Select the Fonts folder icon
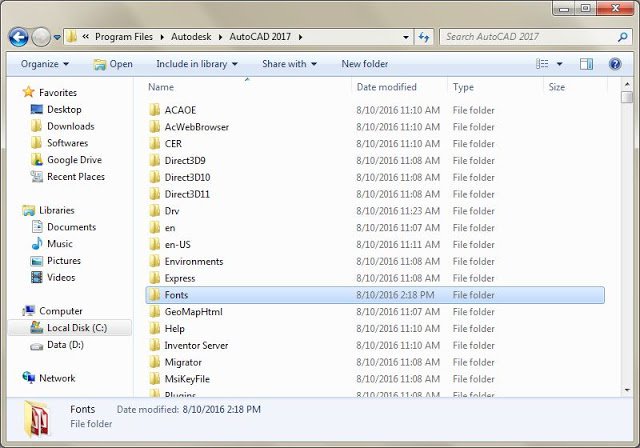Screen dimensions: 640x448 (155, 295)
